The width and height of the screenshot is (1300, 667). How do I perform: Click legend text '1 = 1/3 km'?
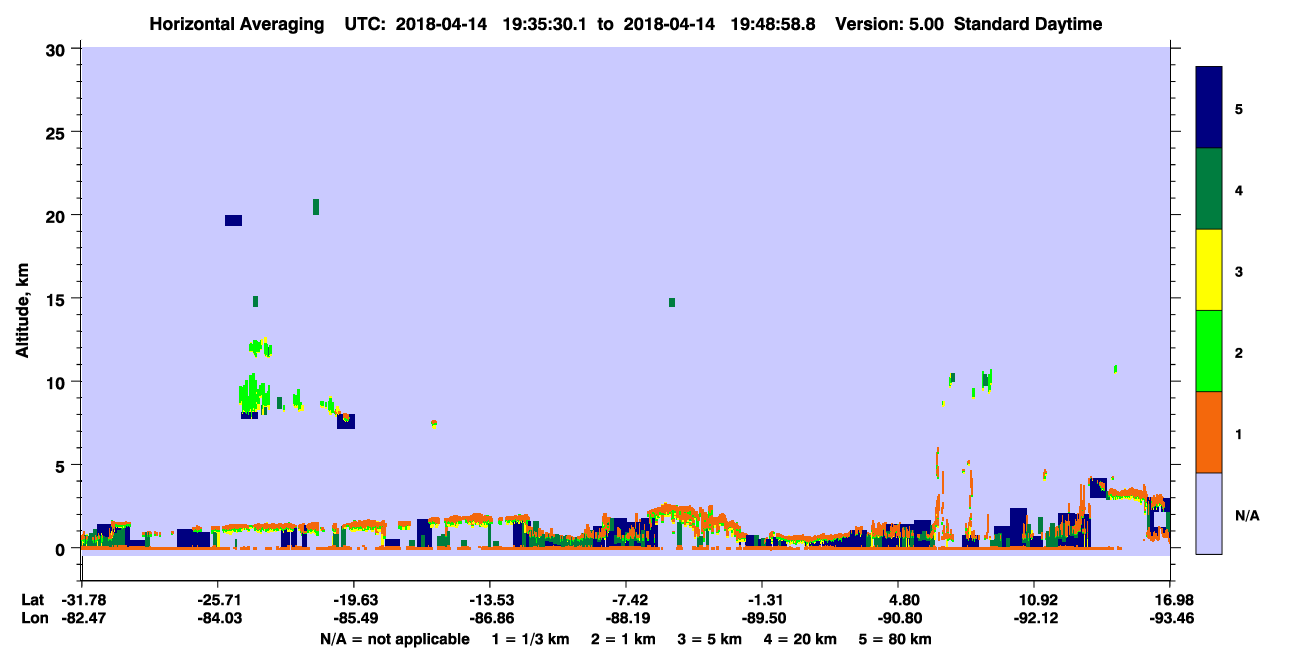click(531, 639)
